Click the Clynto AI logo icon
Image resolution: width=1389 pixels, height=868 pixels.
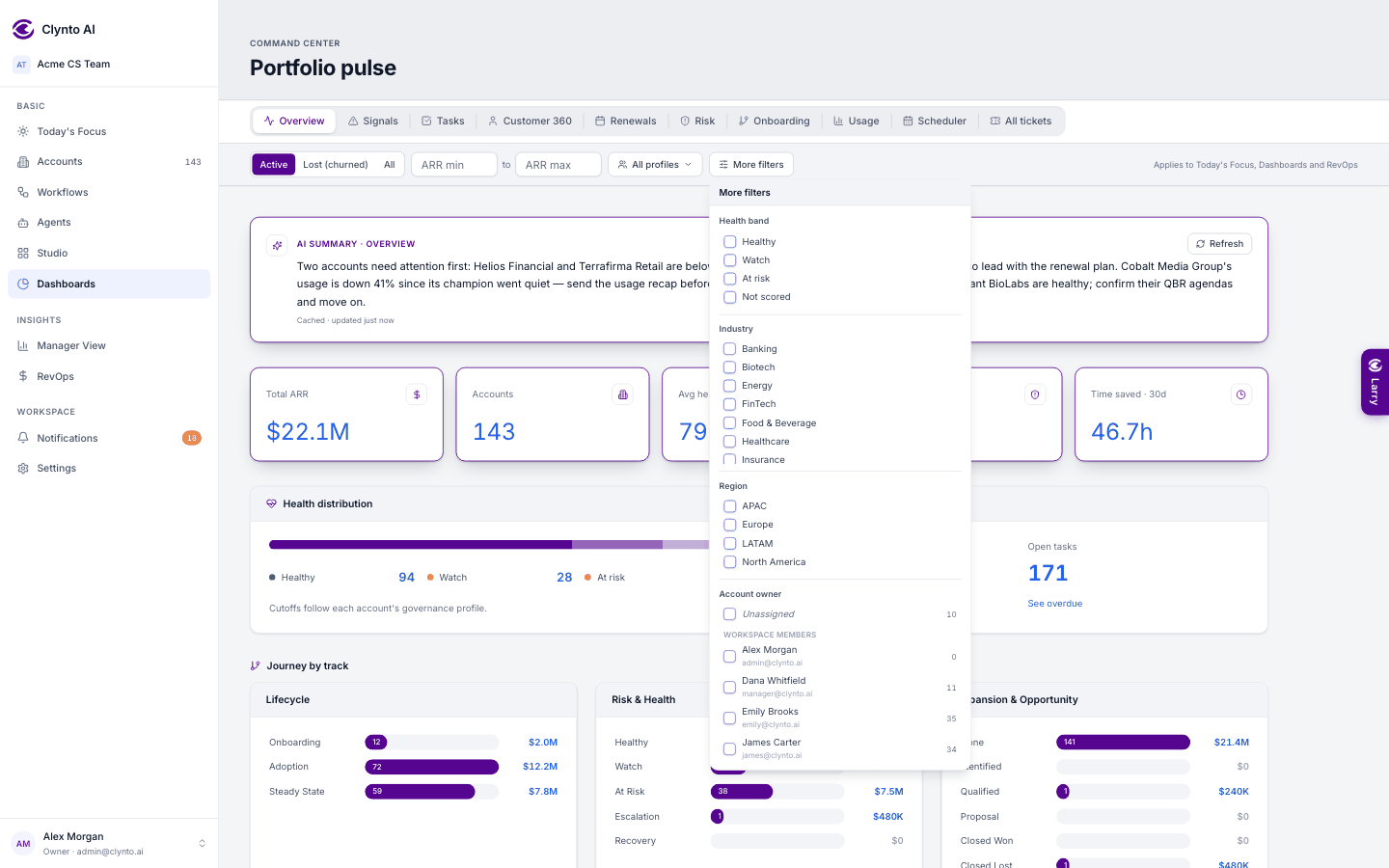click(x=23, y=29)
